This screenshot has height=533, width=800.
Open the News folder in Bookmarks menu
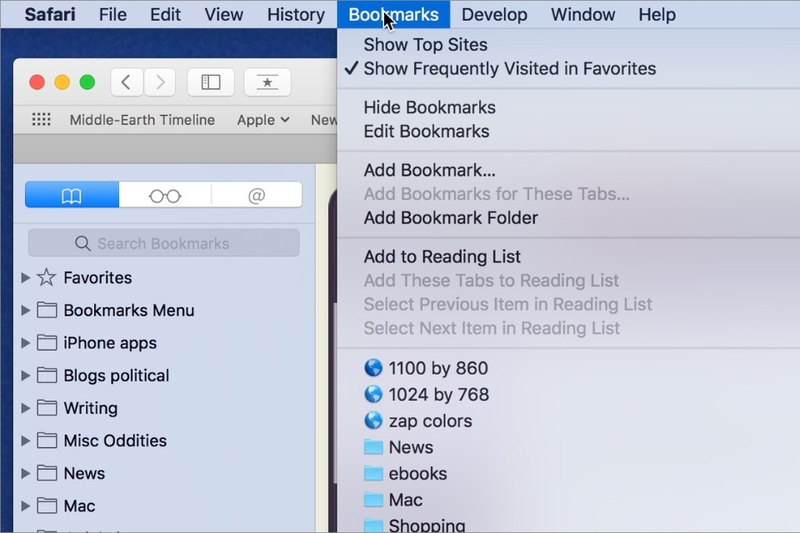click(411, 447)
